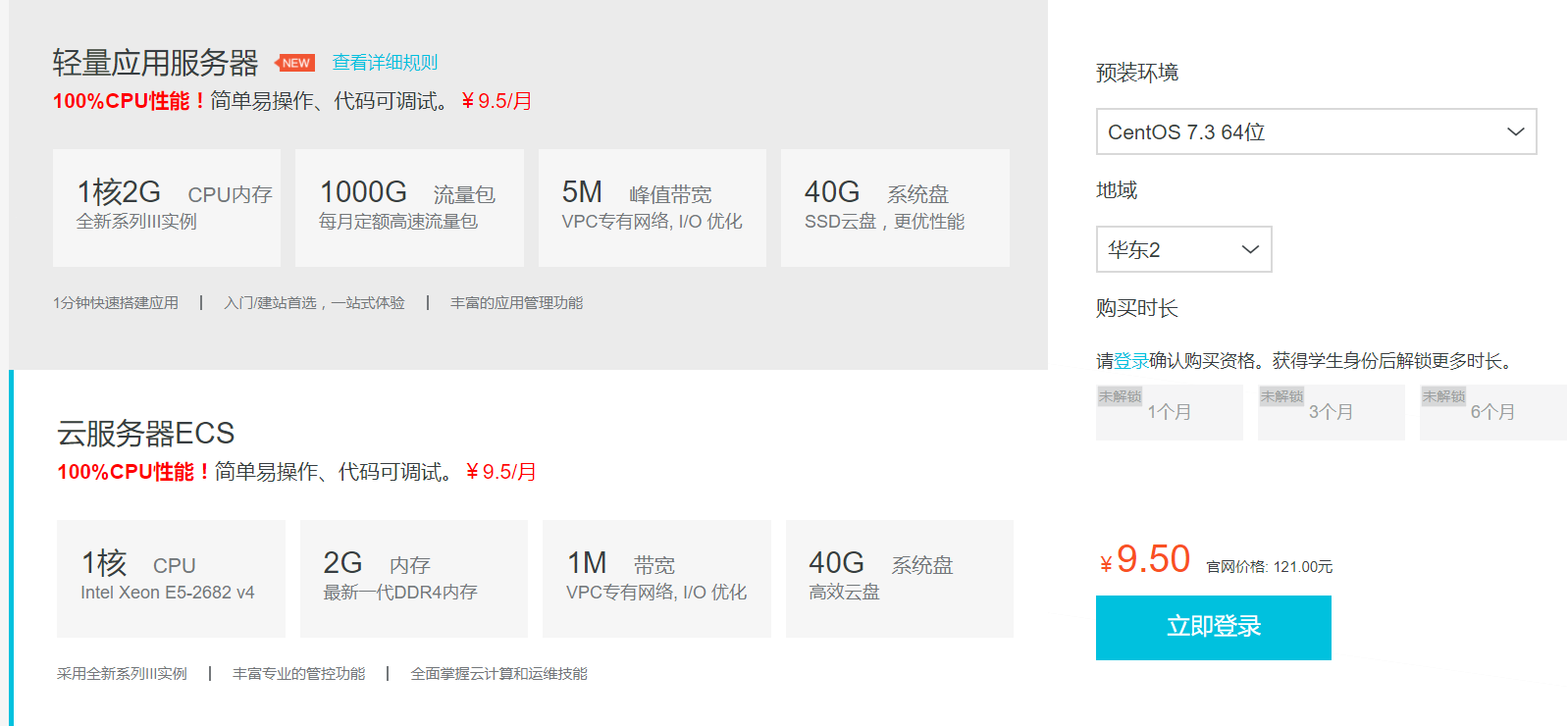The height and width of the screenshot is (726, 1568).
Task: Click the 1分钟快速搭建应用 text
Action: coord(116,303)
